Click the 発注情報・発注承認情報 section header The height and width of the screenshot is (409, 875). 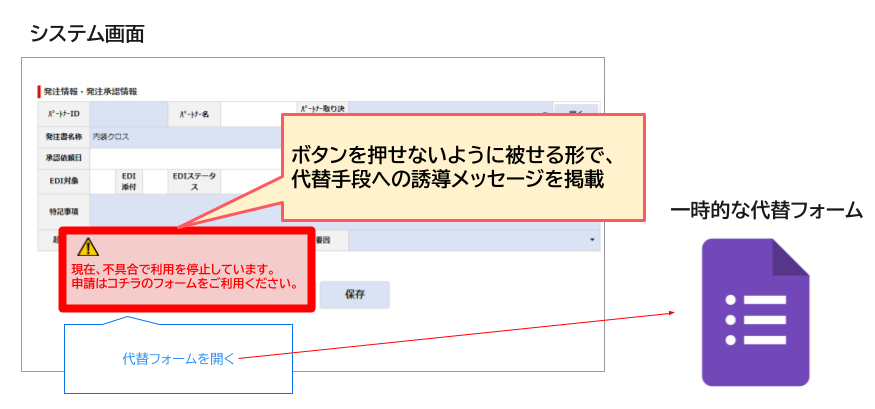coord(91,91)
